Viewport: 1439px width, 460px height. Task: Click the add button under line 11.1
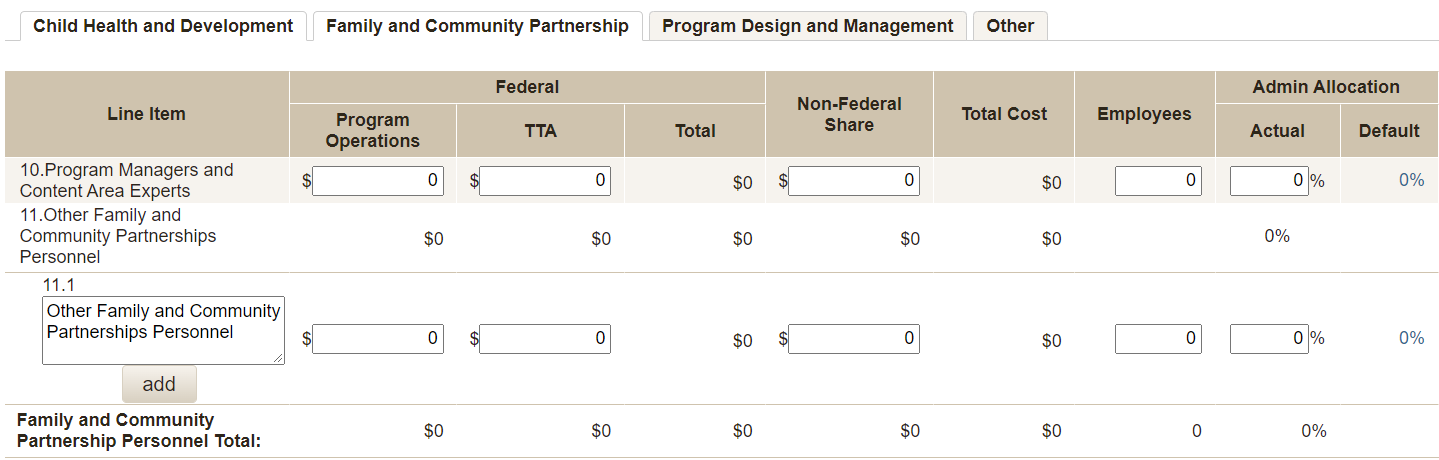(x=159, y=384)
